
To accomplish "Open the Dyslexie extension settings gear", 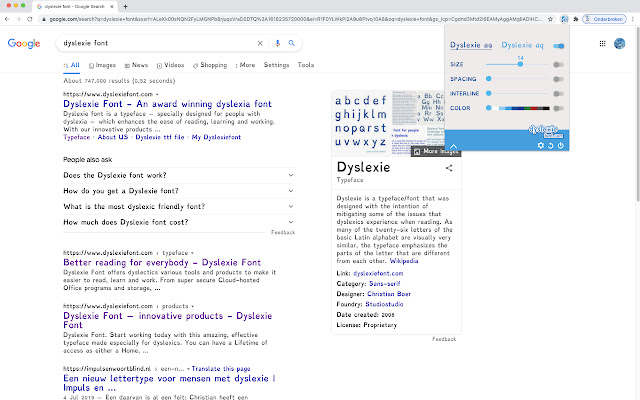I will point(540,145).
